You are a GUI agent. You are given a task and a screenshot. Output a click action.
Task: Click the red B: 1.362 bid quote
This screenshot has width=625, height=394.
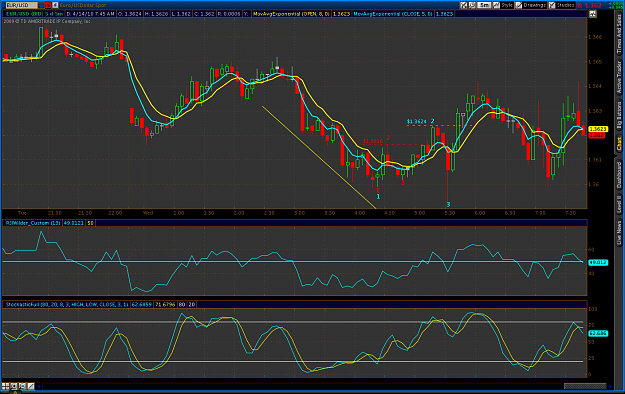[x=589, y=6]
